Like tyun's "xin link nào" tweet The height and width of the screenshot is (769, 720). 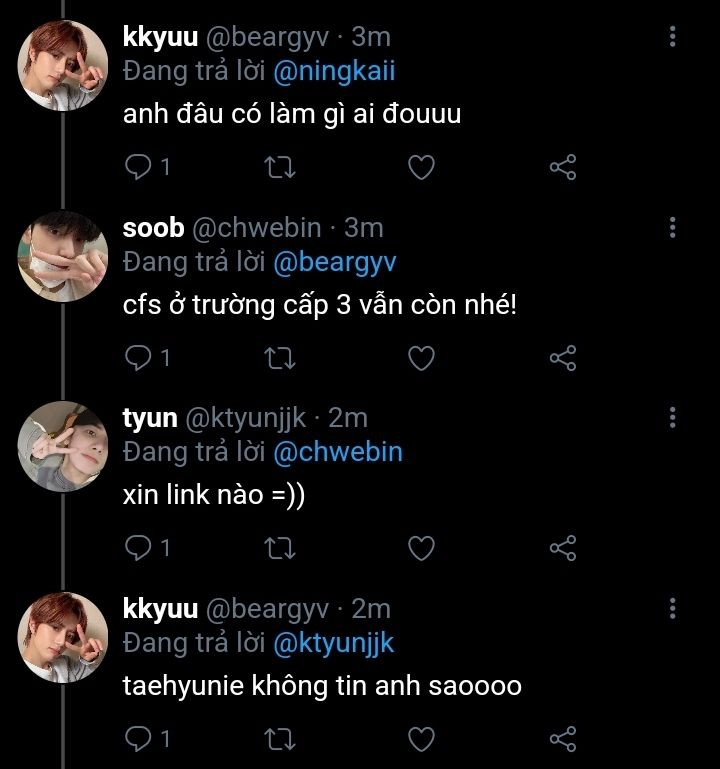[x=422, y=547]
